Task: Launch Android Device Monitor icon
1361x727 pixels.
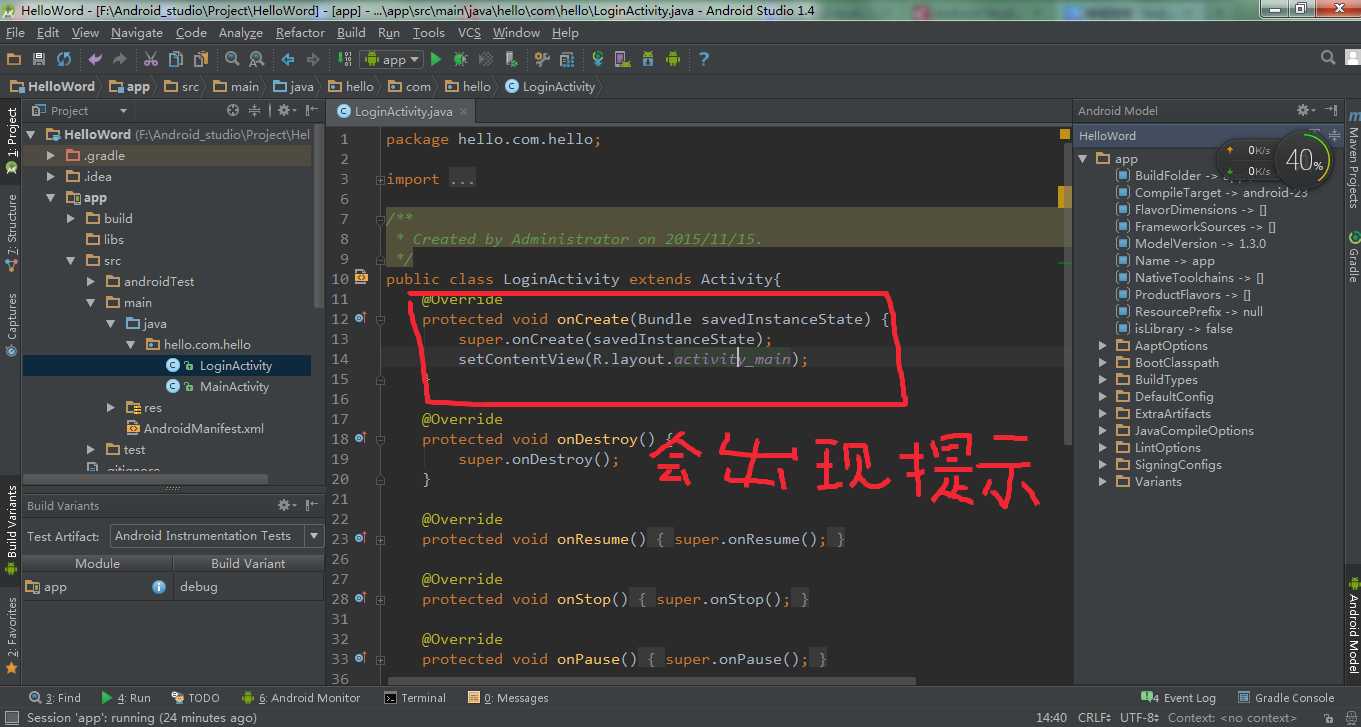Action: pos(672,59)
